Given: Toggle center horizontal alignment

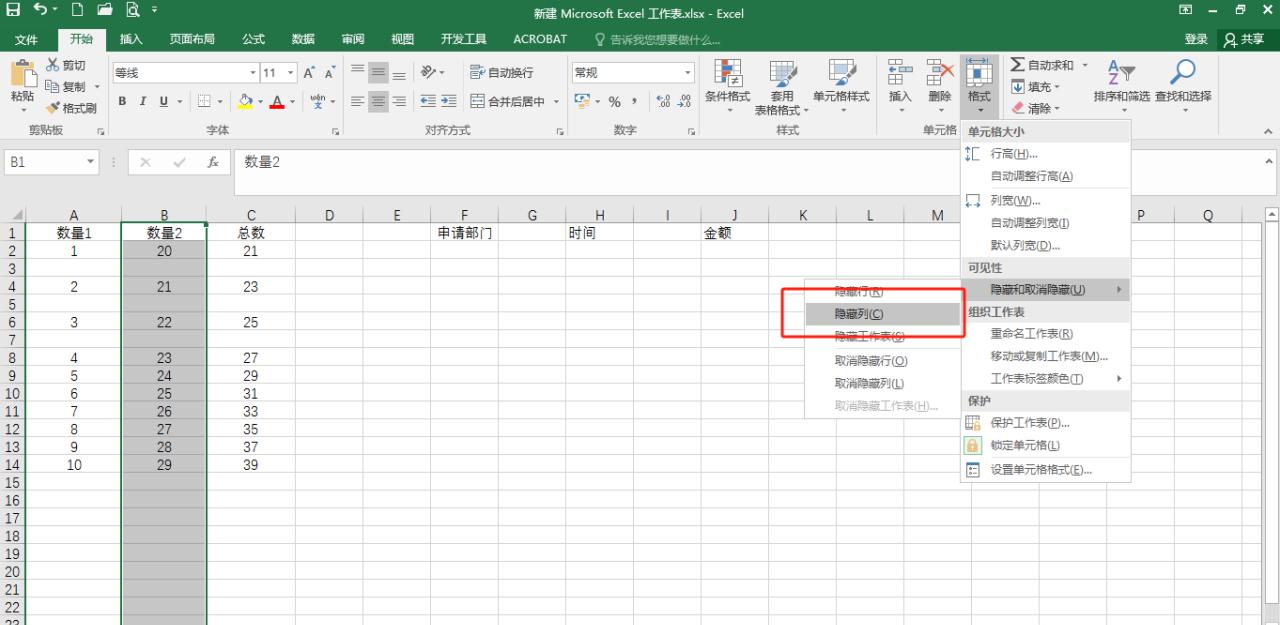Looking at the screenshot, I should click(x=378, y=101).
